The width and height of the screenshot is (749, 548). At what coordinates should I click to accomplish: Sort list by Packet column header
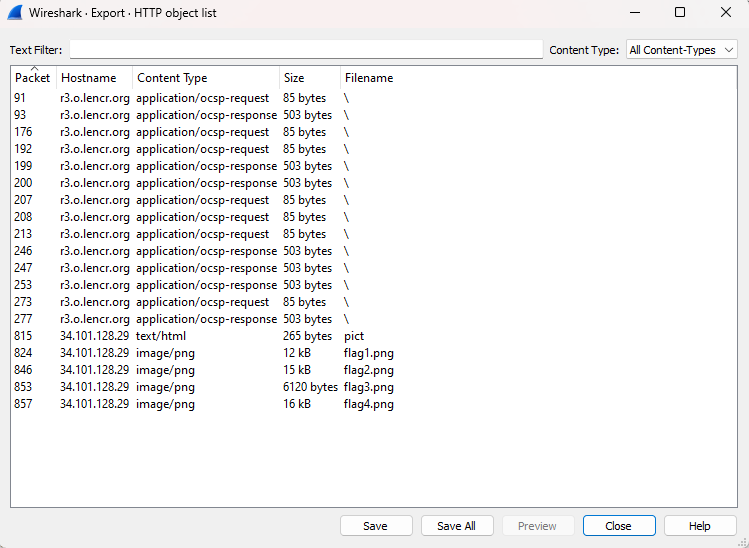[32, 78]
